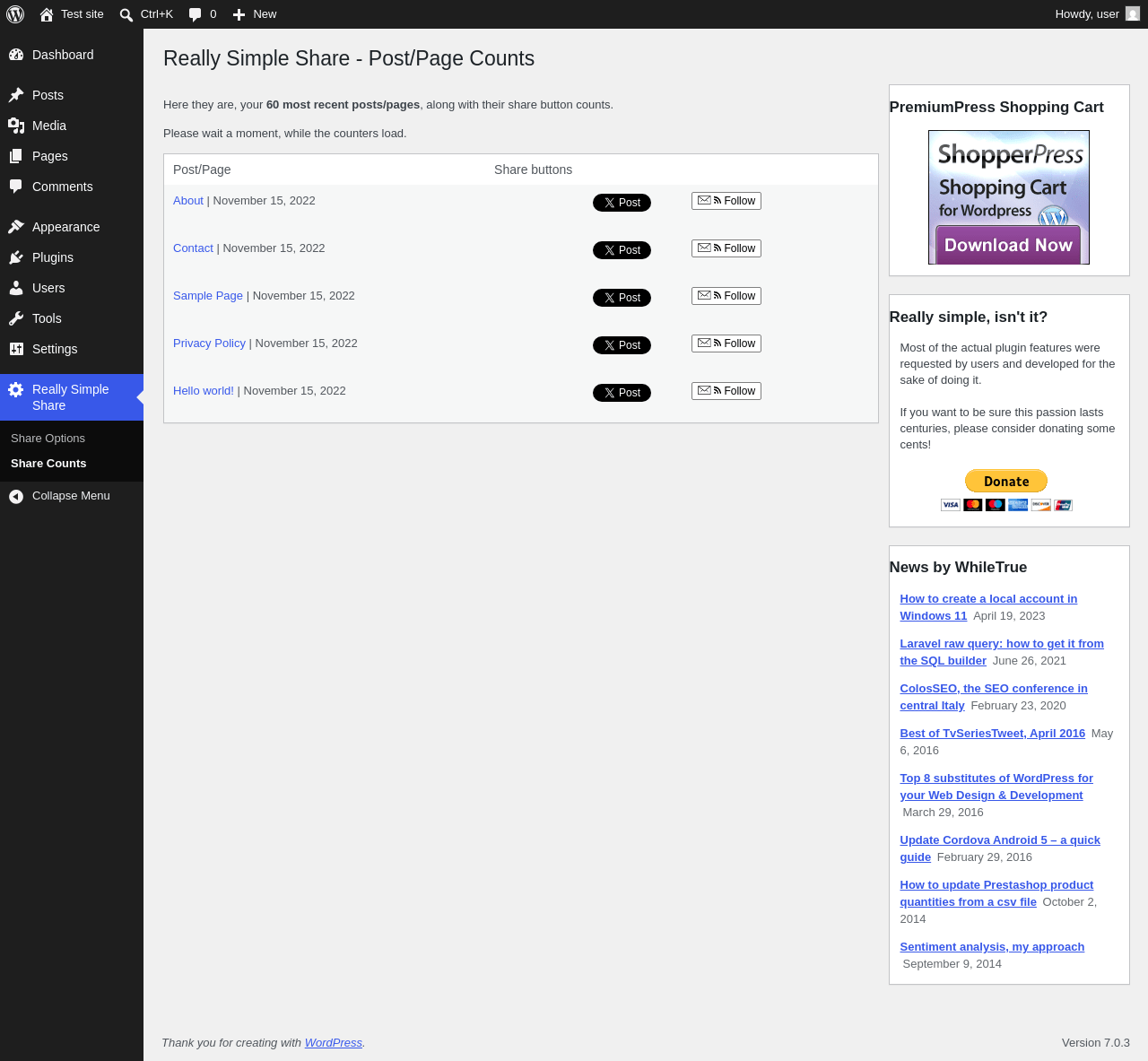
Task: Click the WordPress logo icon
Action: coord(15,14)
